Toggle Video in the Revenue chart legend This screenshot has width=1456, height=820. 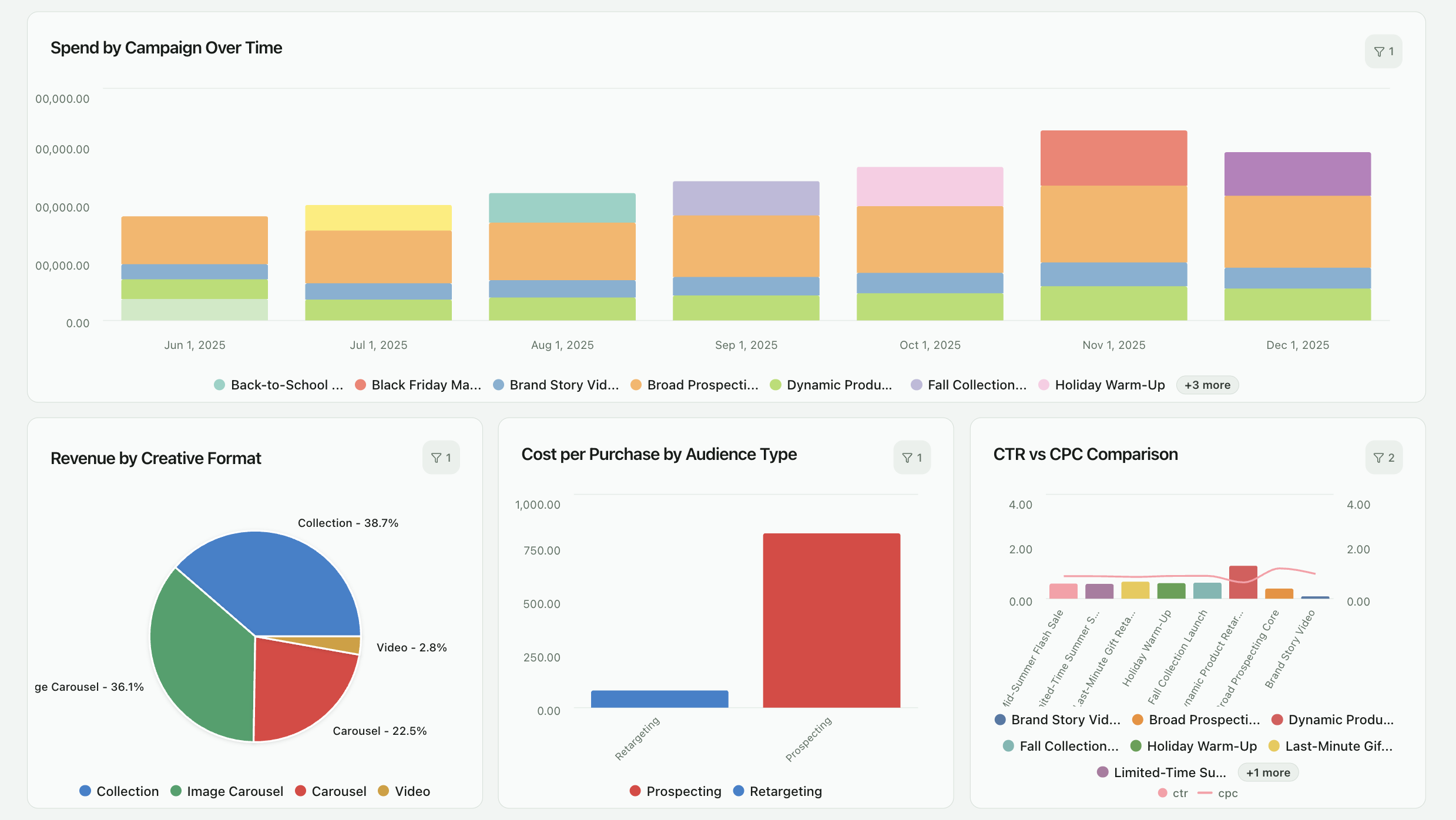point(404,791)
